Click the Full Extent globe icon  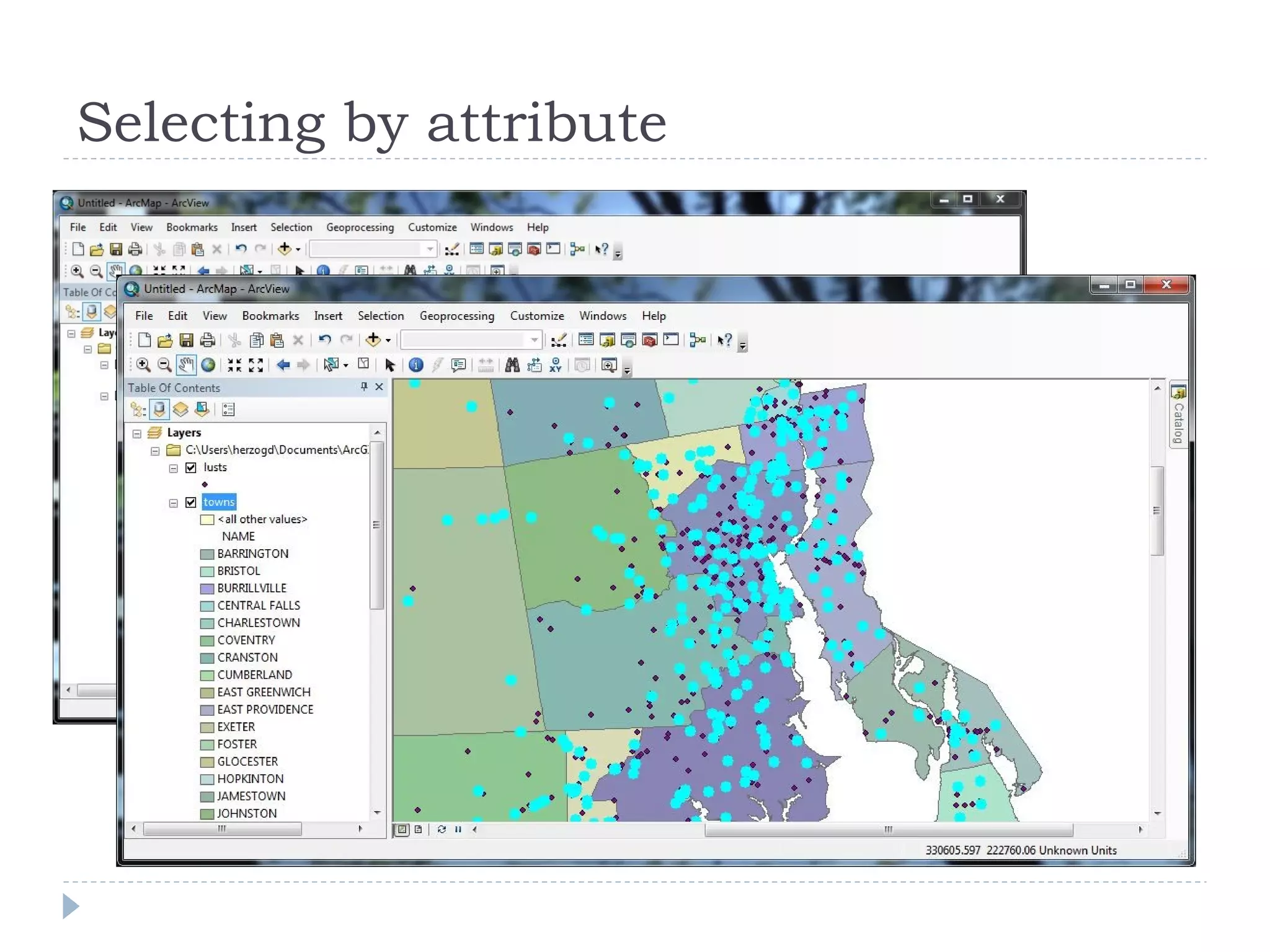click(x=208, y=365)
